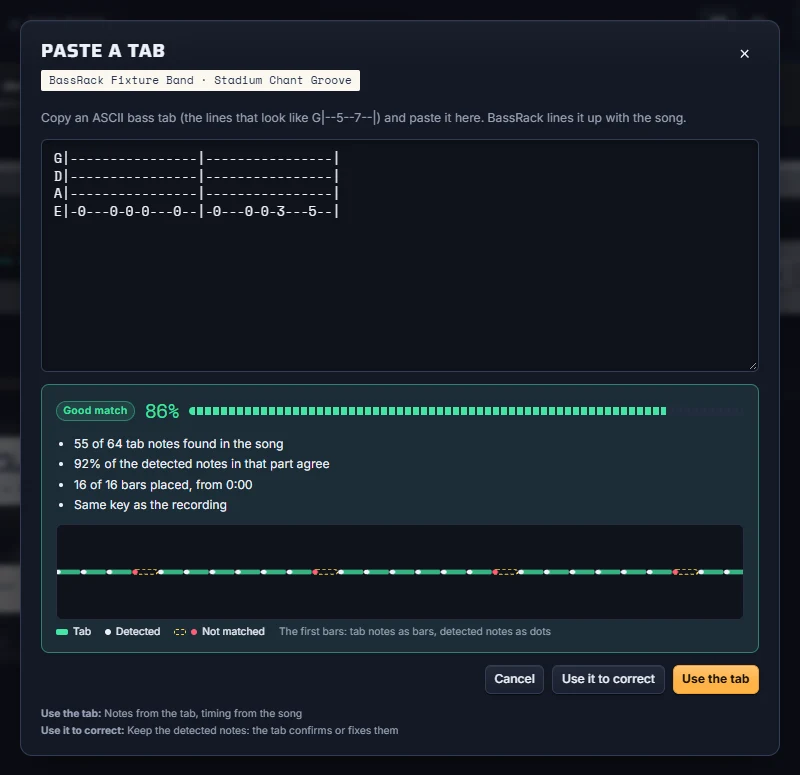Click the PASTE A TAB heading
Image resolution: width=800 pixels, height=775 pixels.
(103, 51)
